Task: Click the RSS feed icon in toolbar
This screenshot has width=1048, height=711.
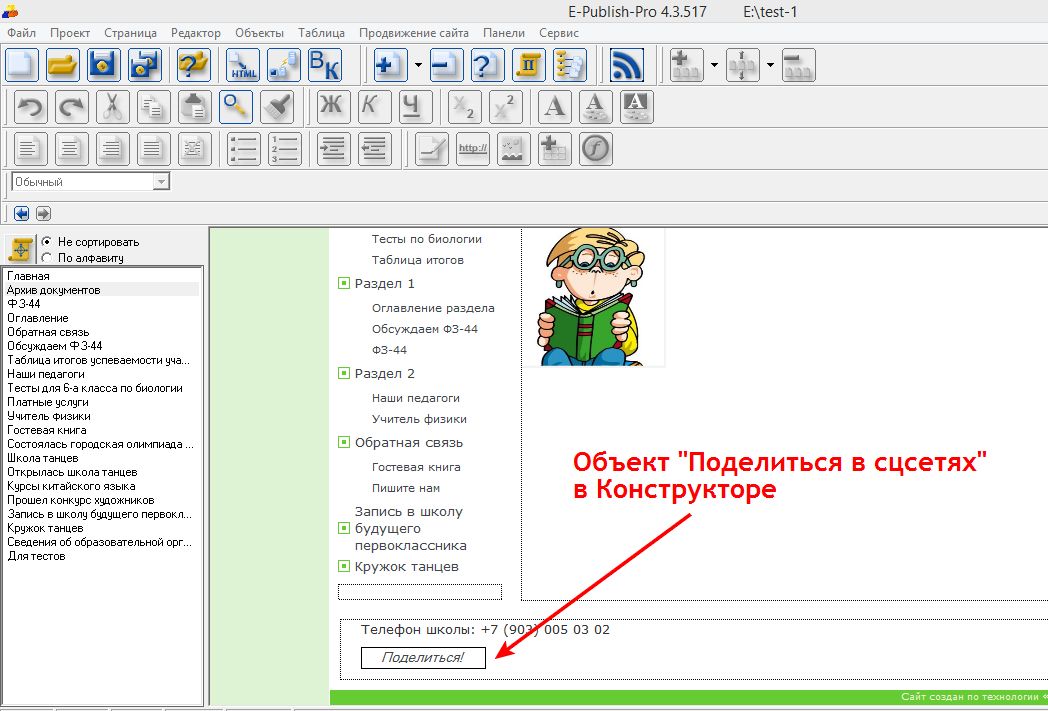Action: (x=627, y=65)
